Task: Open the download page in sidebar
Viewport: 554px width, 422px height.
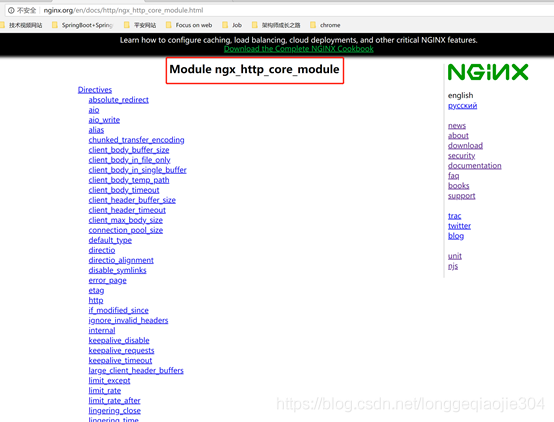Action: click(465, 146)
